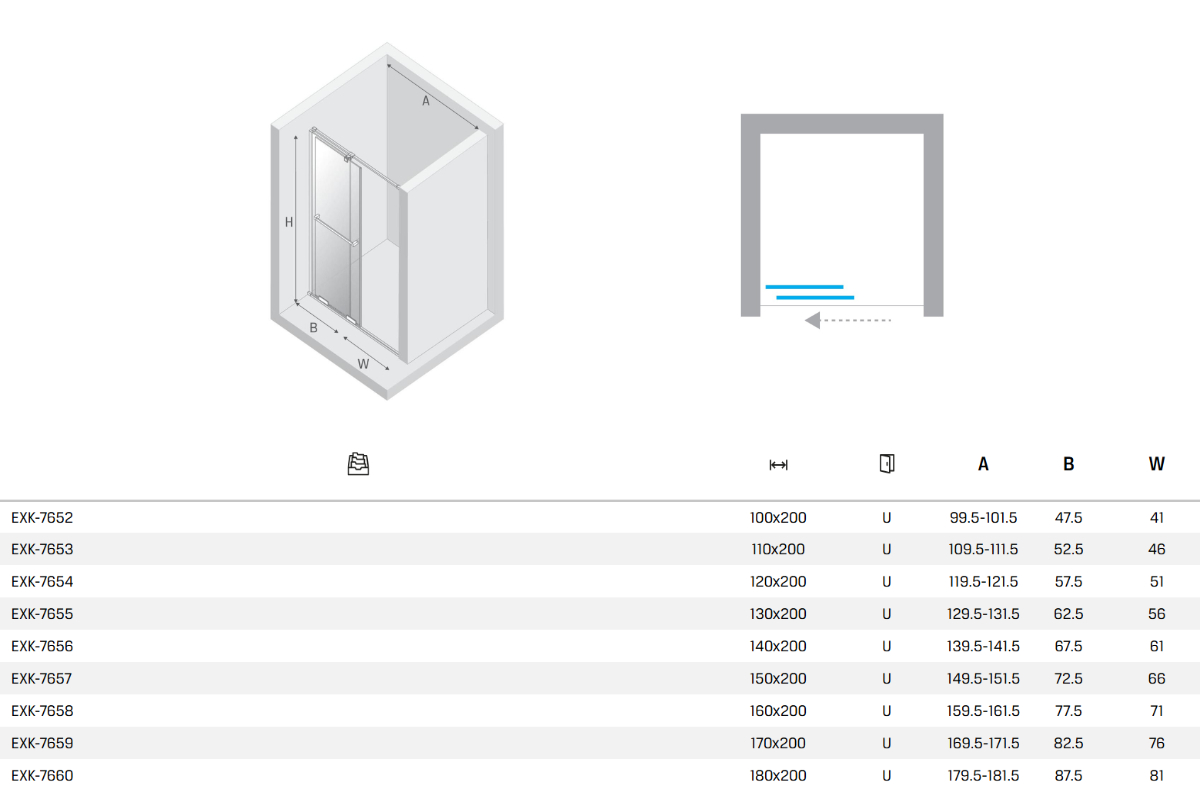Click size cell 120x200

pos(778,581)
